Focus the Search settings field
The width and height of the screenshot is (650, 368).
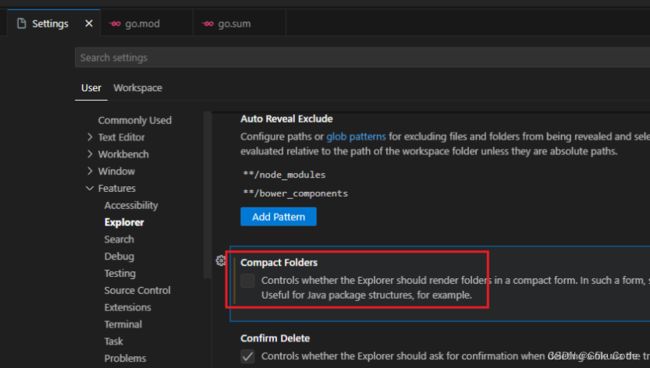point(362,58)
